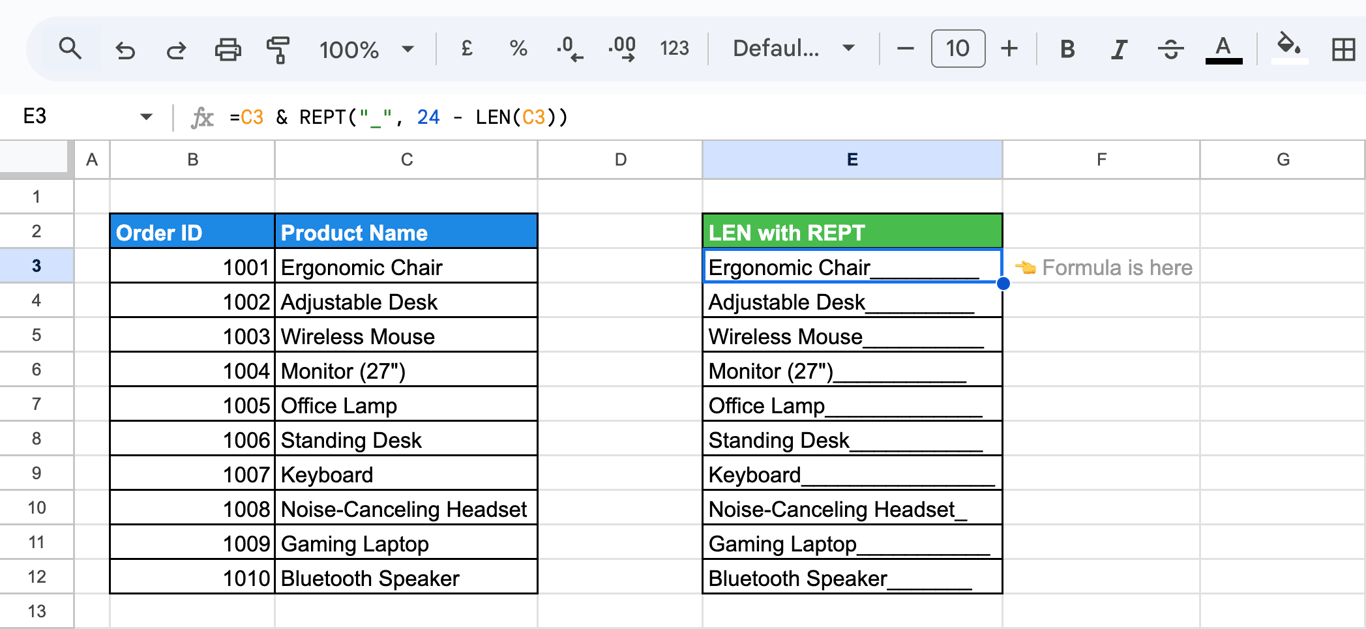Screen dimensions: 1366x629
Task: Open the borders tool
Action: pos(1344,49)
